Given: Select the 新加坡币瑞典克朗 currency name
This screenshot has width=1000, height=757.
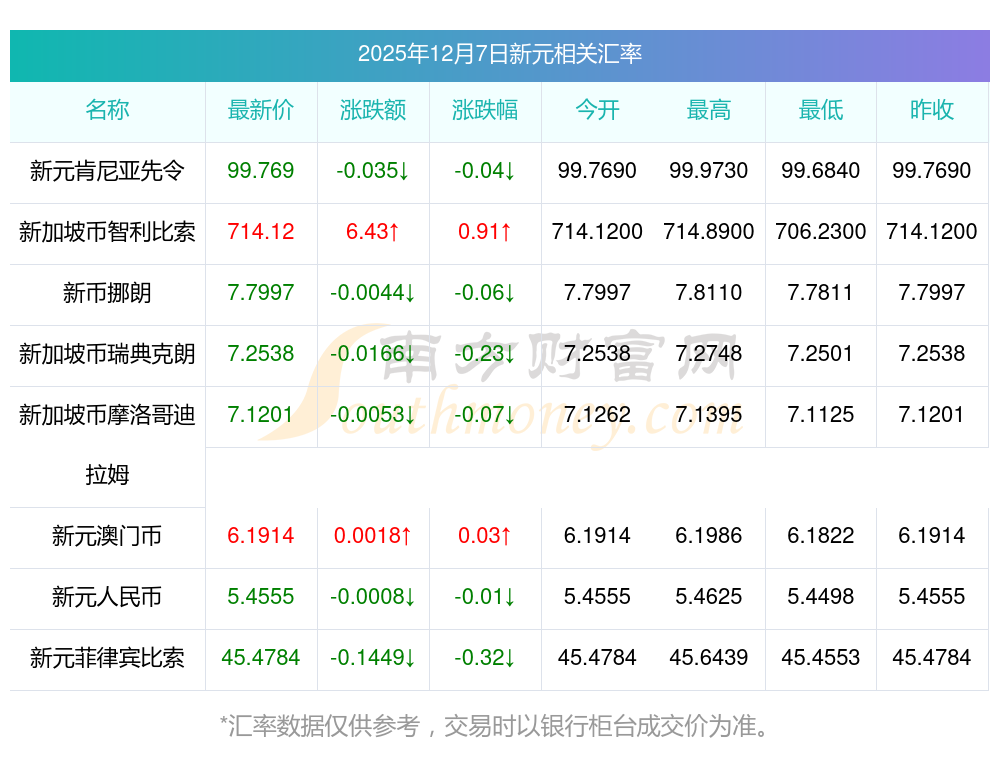Looking at the screenshot, I should [107, 354].
